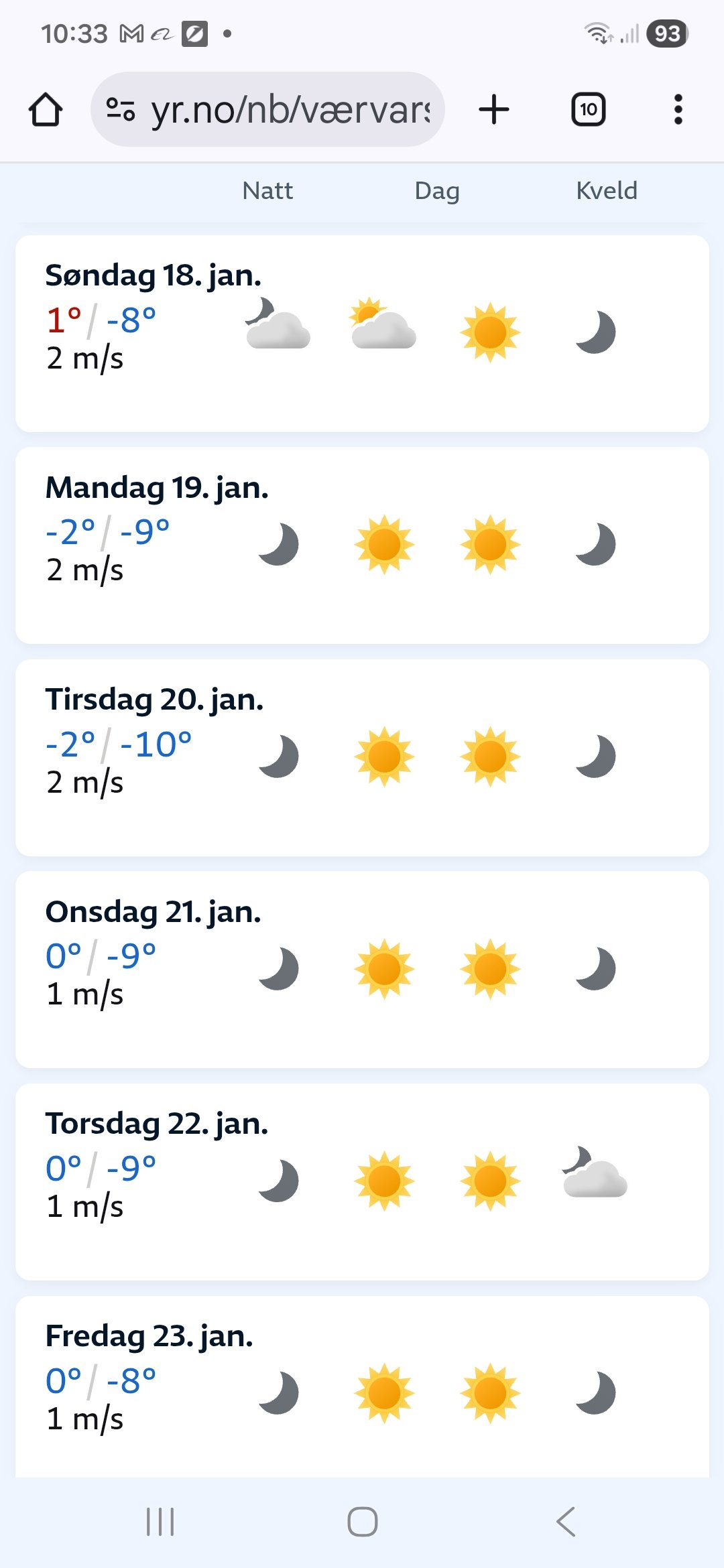Tap the yr.no address bar
The height and width of the screenshot is (1568, 724).
(267, 109)
